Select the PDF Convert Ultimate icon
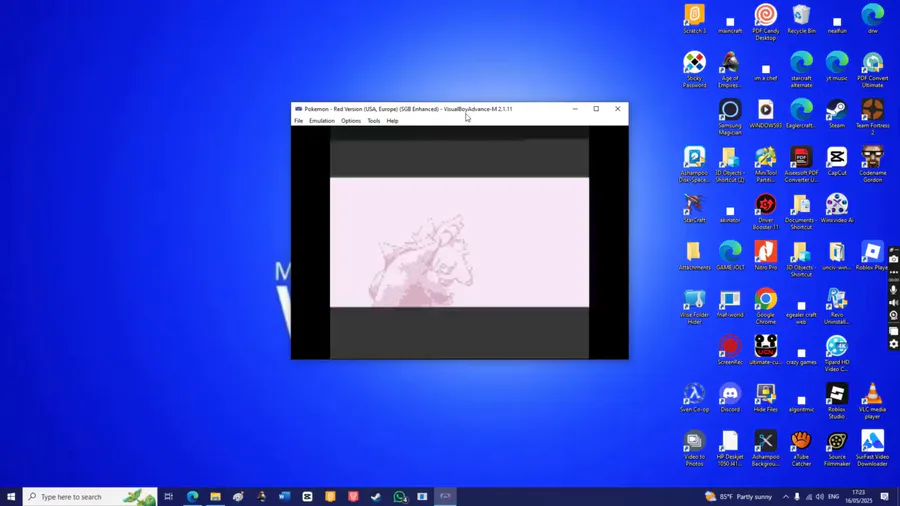Image resolution: width=900 pixels, height=506 pixels. pos(872,70)
